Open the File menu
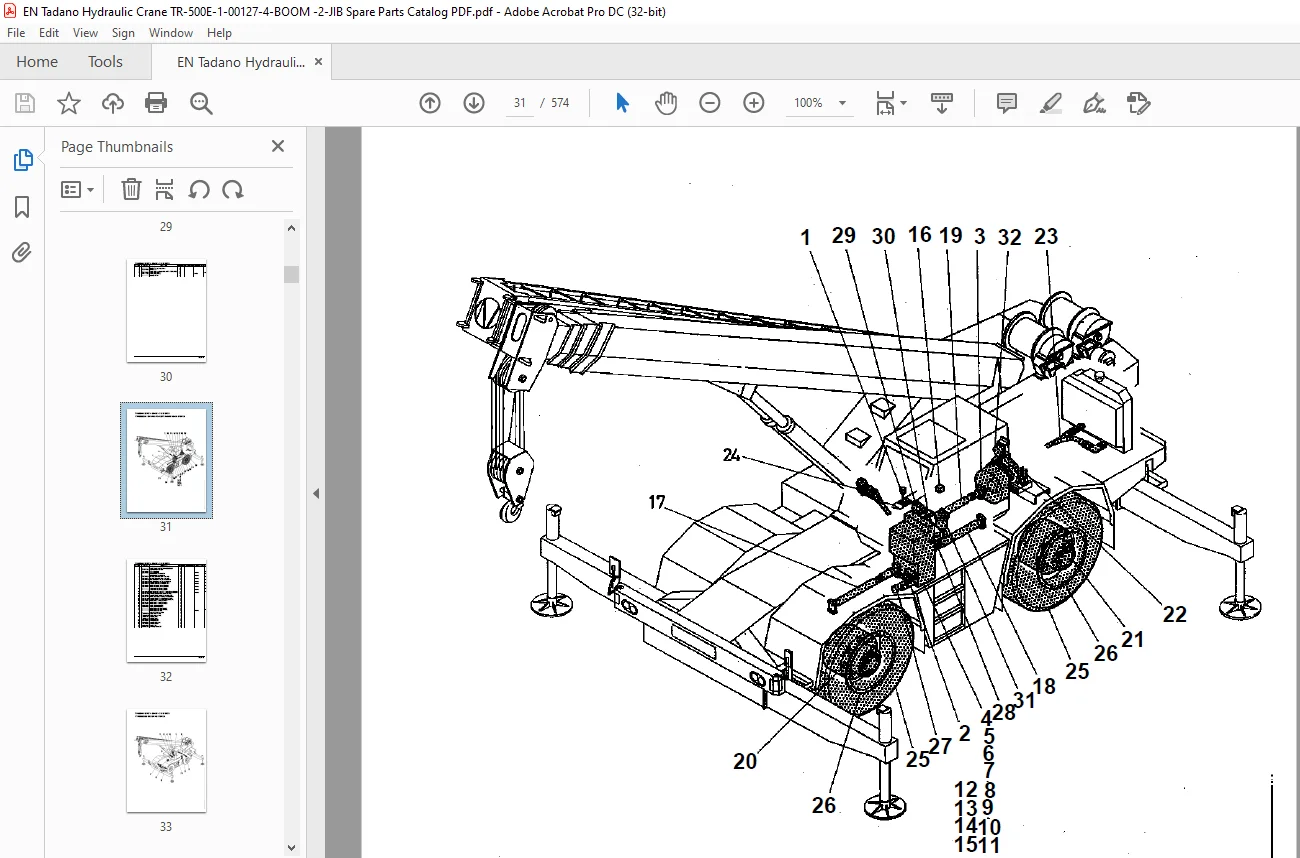Viewport: 1300px width, 858px height. coord(16,33)
